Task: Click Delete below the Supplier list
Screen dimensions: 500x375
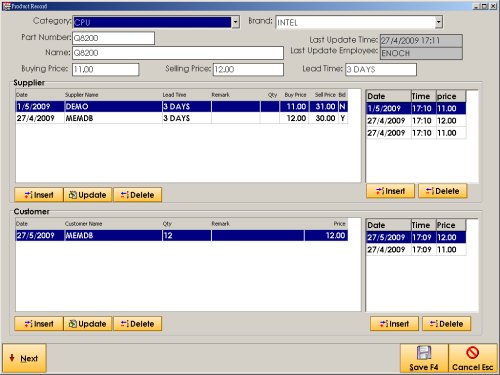Action: 138,195
